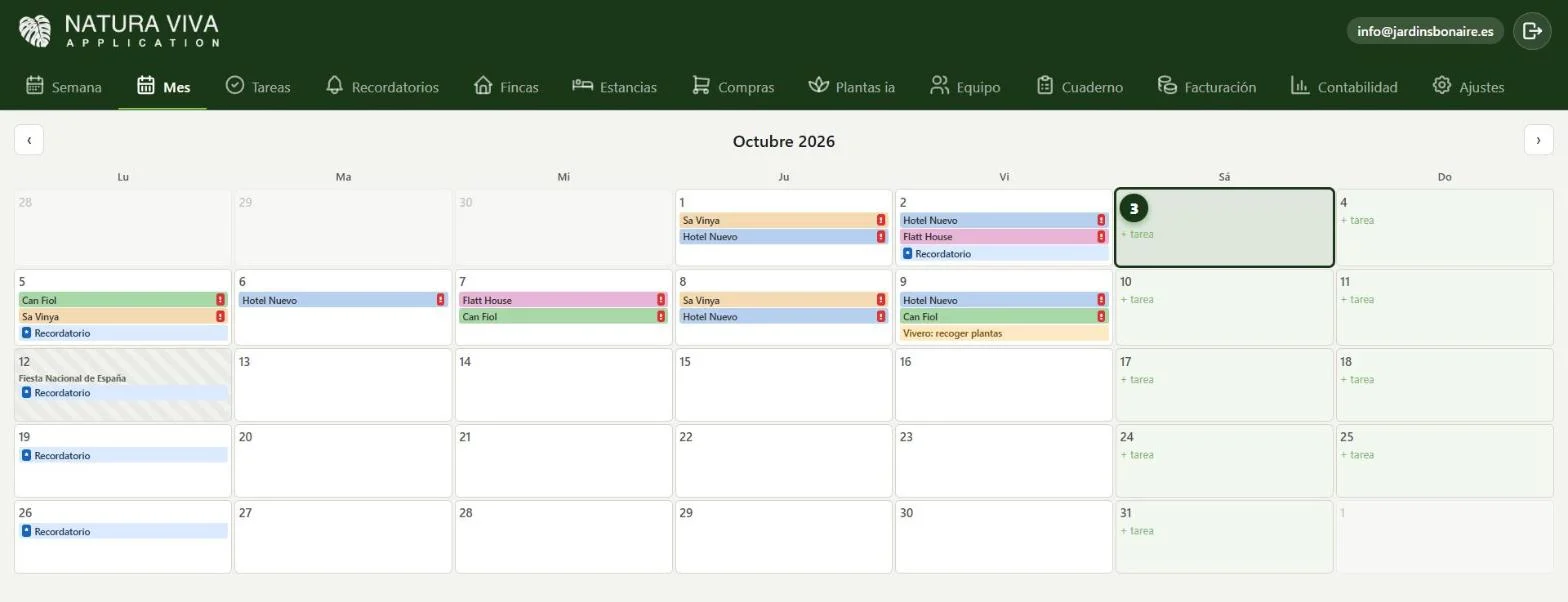
Task: Go to the Contabilidad tab
Action: click(x=1344, y=86)
